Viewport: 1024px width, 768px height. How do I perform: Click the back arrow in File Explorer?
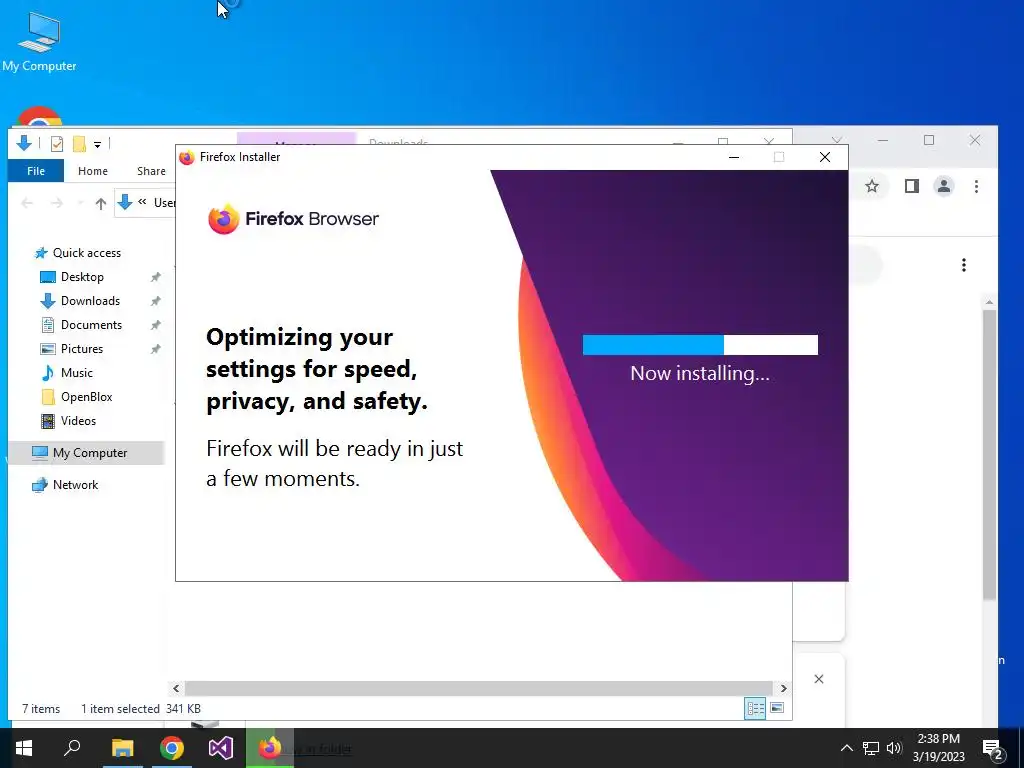(27, 203)
